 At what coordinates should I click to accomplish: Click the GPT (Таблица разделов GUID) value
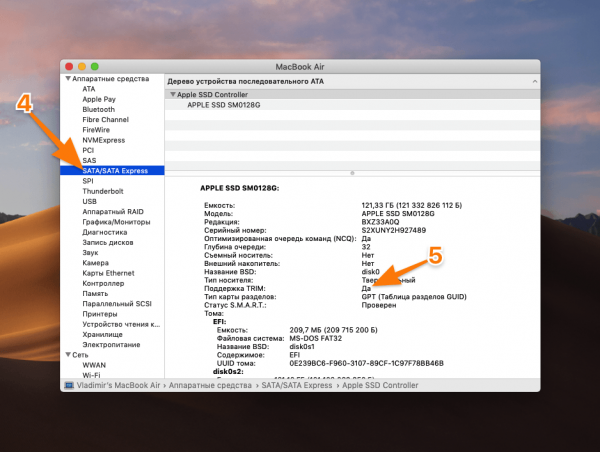point(414,297)
